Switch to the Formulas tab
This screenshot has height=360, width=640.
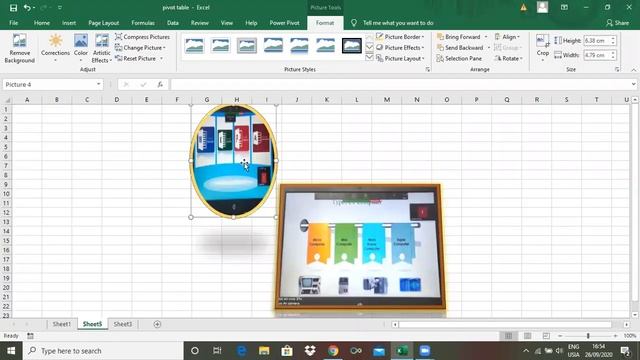click(x=143, y=23)
